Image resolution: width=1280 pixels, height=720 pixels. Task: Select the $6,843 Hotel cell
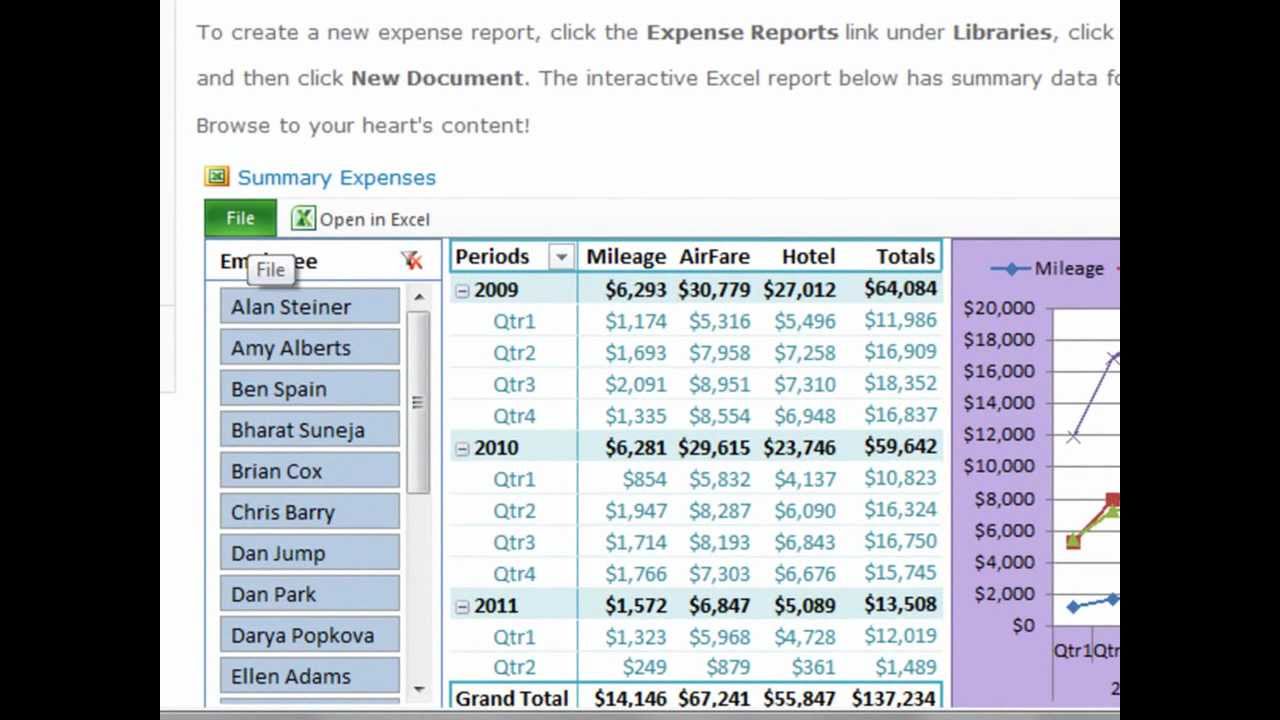point(805,542)
